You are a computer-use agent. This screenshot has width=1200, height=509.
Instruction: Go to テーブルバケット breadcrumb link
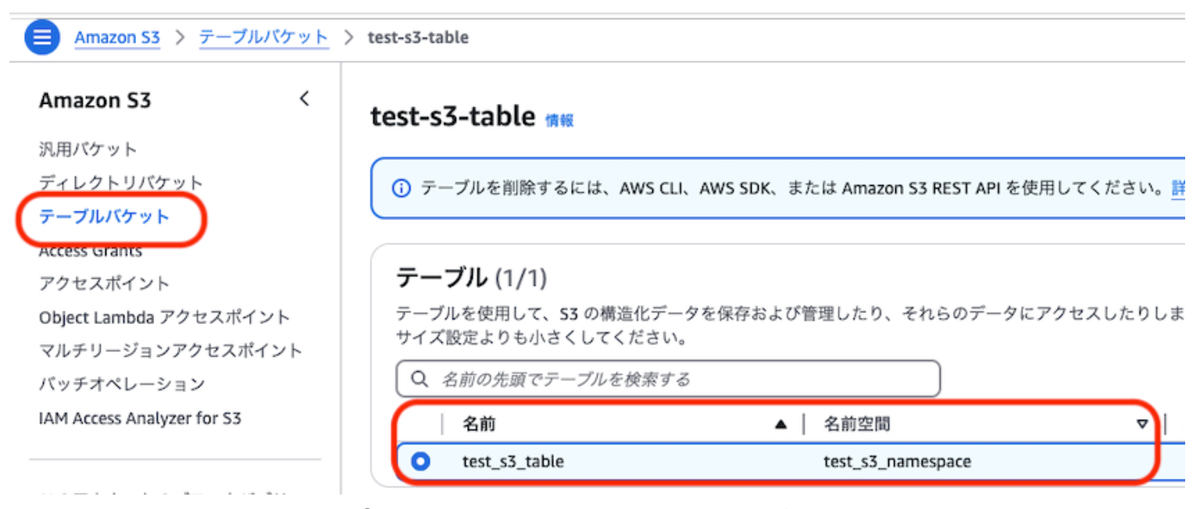[x=264, y=37]
